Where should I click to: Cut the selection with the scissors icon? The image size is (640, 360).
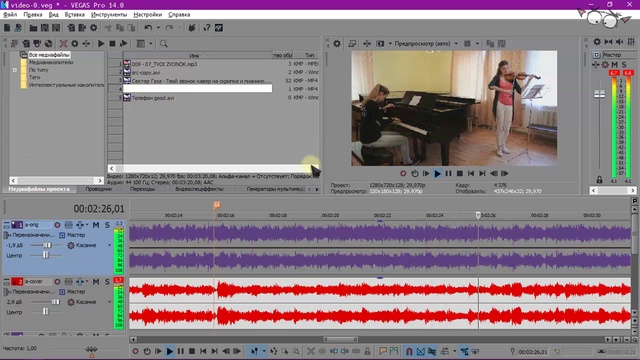coord(108,28)
